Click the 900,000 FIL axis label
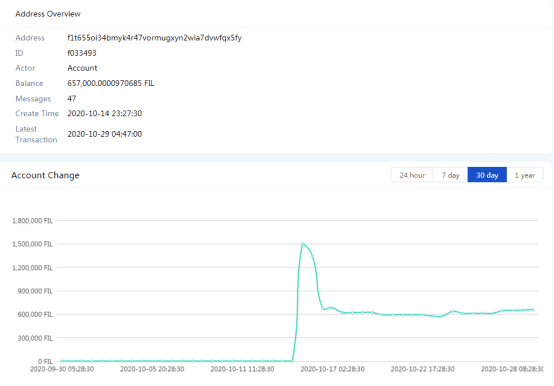 point(35,291)
